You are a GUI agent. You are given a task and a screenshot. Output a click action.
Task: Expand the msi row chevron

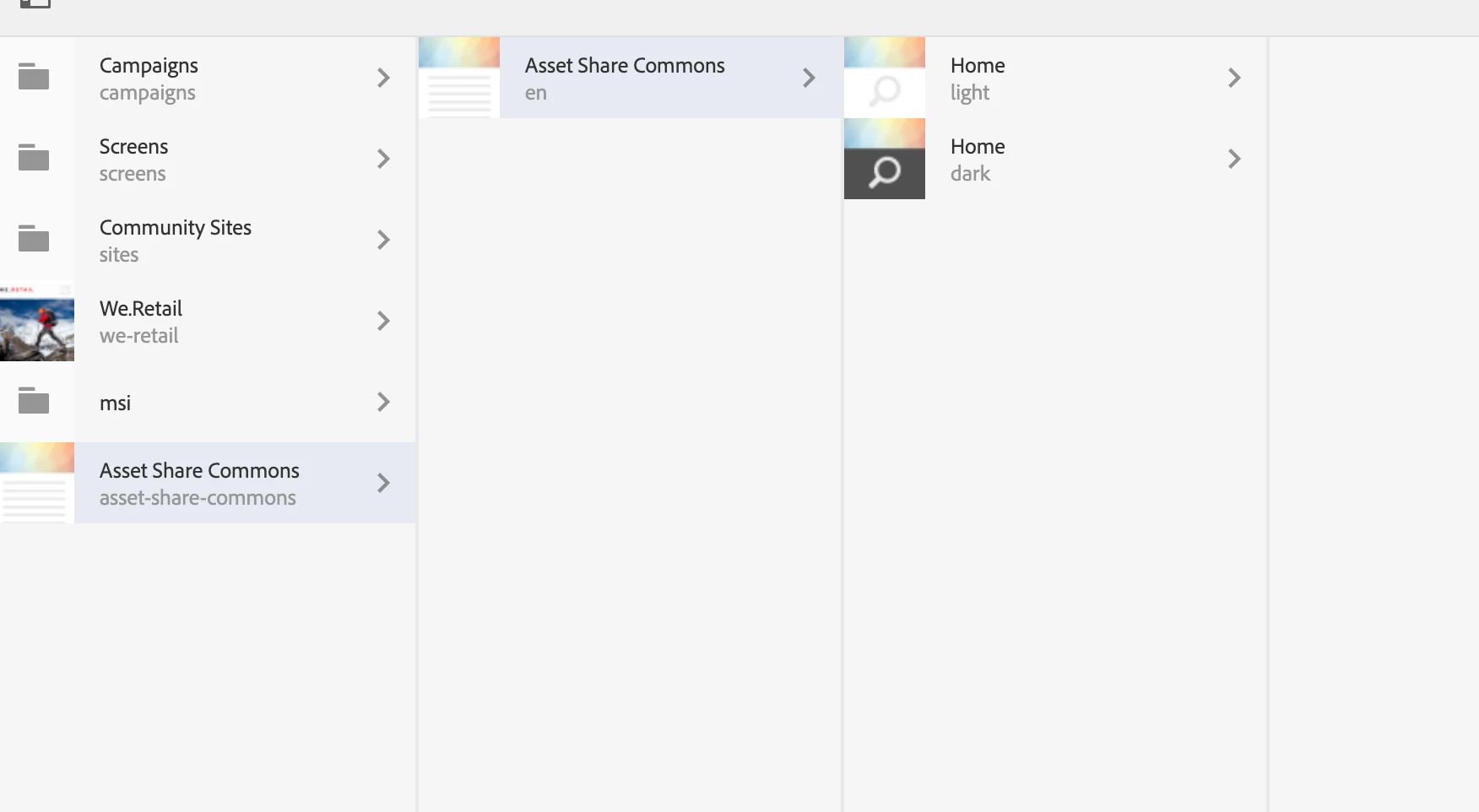click(x=383, y=402)
